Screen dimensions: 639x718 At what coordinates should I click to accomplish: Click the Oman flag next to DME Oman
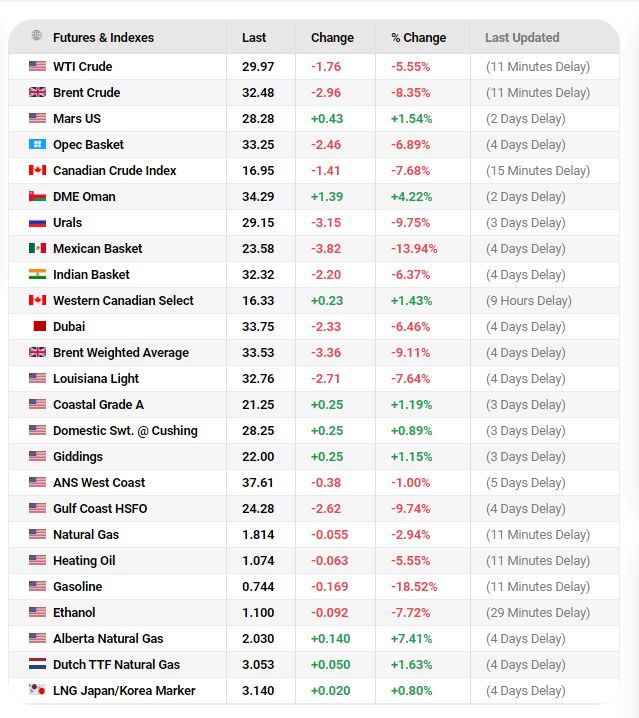click(x=37, y=196)
